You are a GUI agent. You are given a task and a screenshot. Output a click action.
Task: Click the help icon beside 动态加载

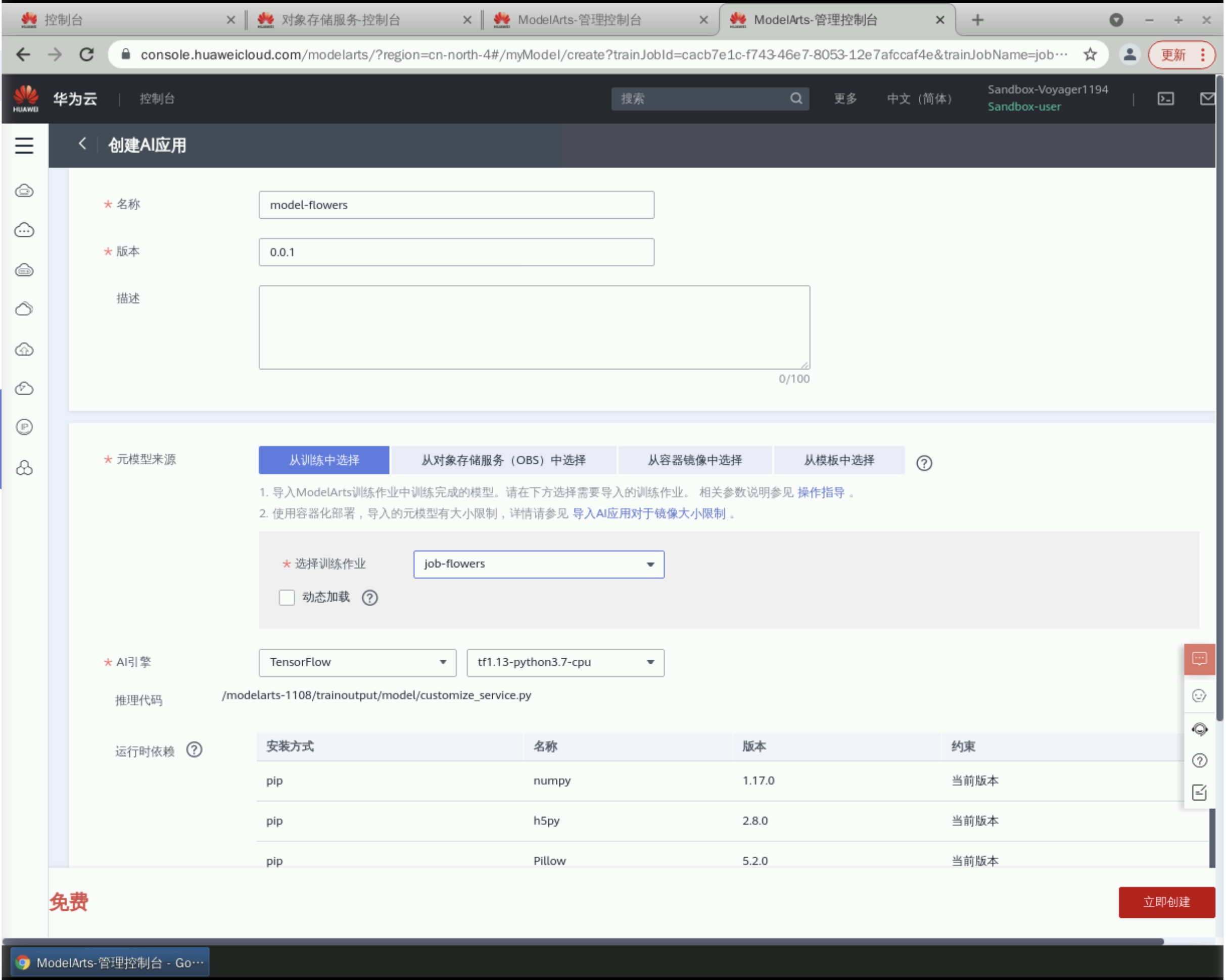[x=369, y=598]
